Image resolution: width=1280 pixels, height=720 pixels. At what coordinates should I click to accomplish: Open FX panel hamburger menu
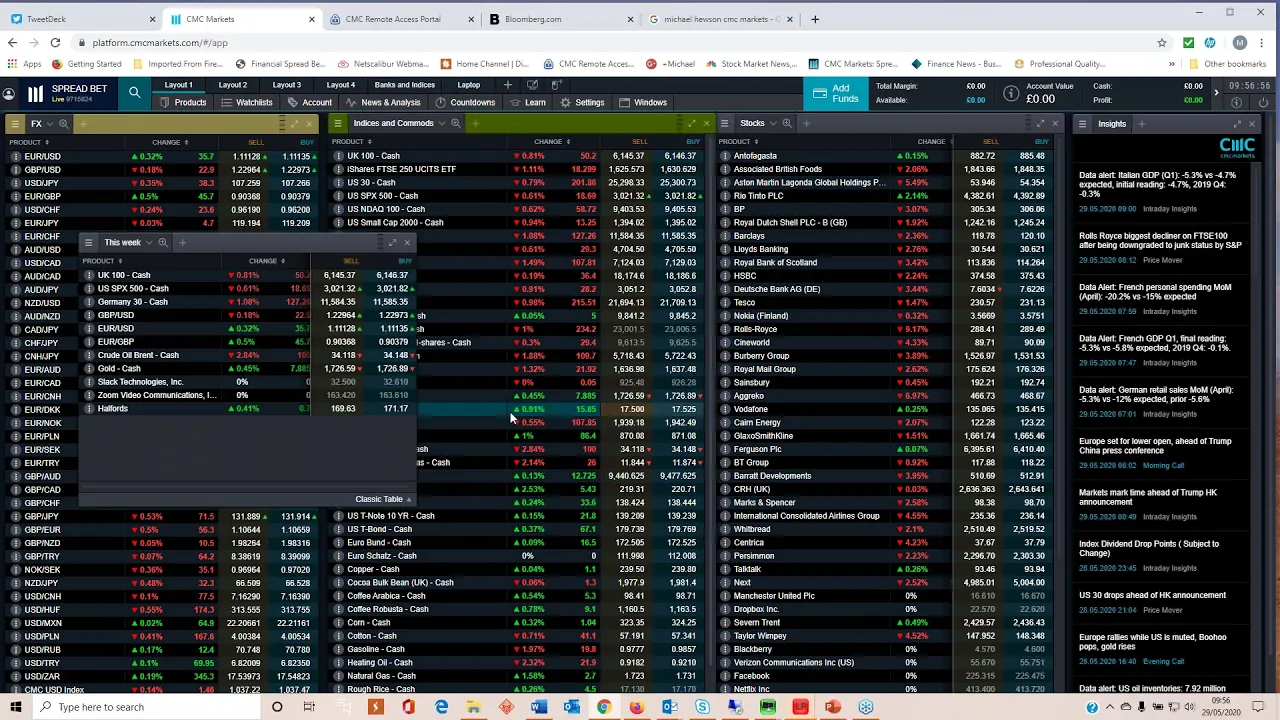pos(15,124)
